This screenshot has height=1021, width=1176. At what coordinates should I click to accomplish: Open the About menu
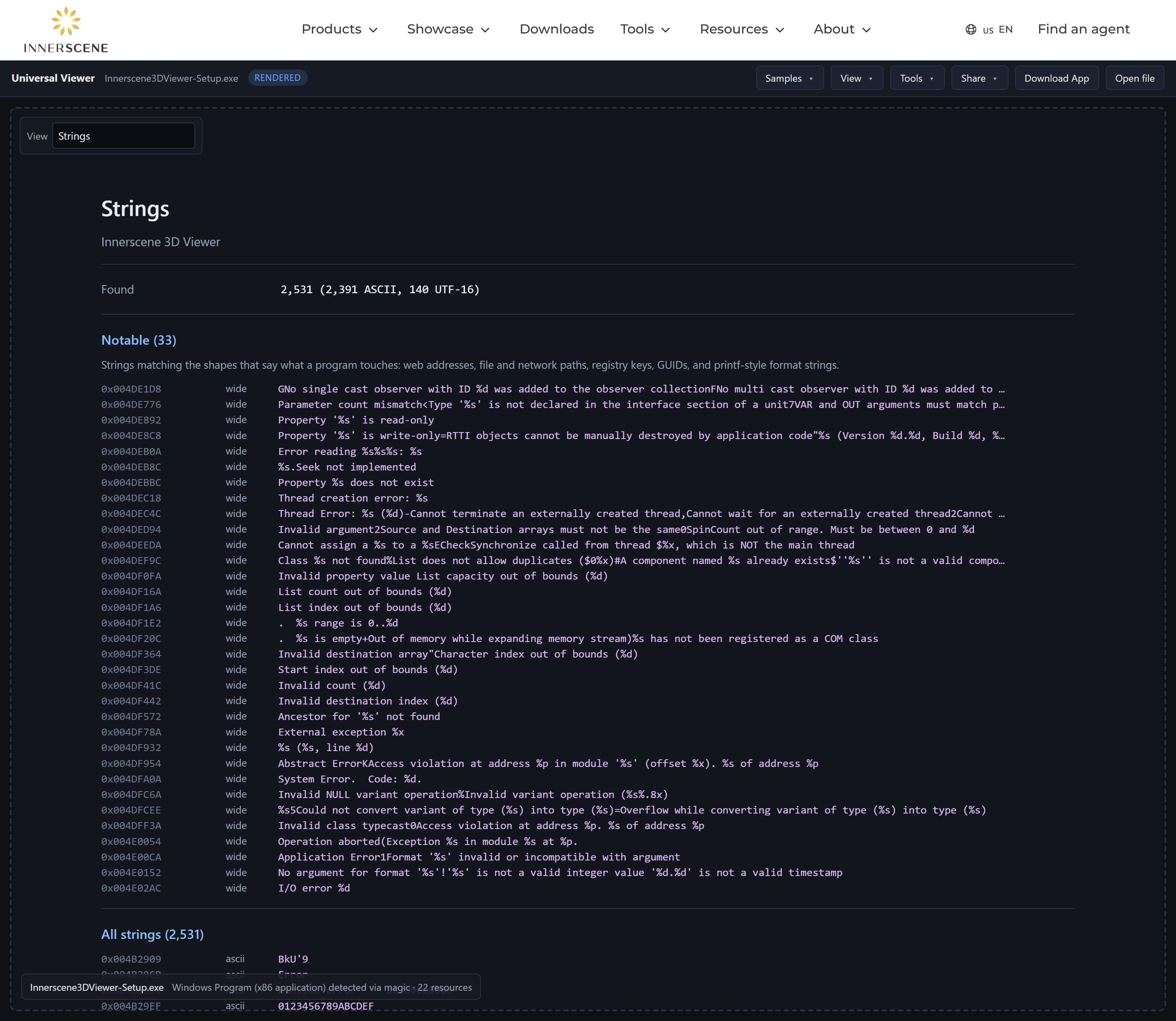[842, 29]
